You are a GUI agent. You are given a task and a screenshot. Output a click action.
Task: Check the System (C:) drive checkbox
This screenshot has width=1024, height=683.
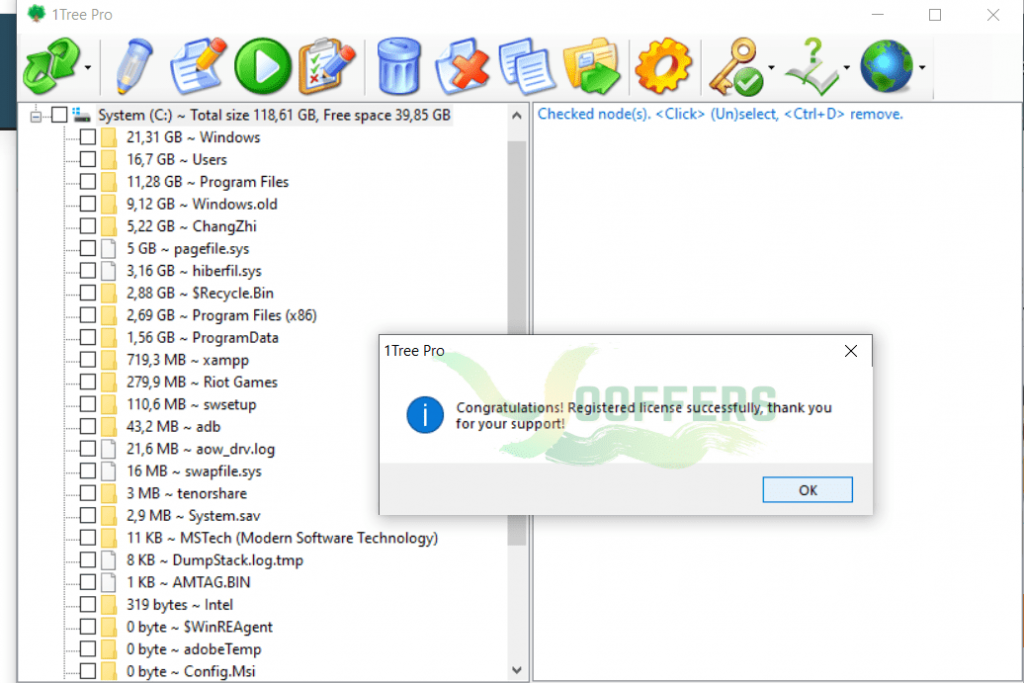[59, 115]
